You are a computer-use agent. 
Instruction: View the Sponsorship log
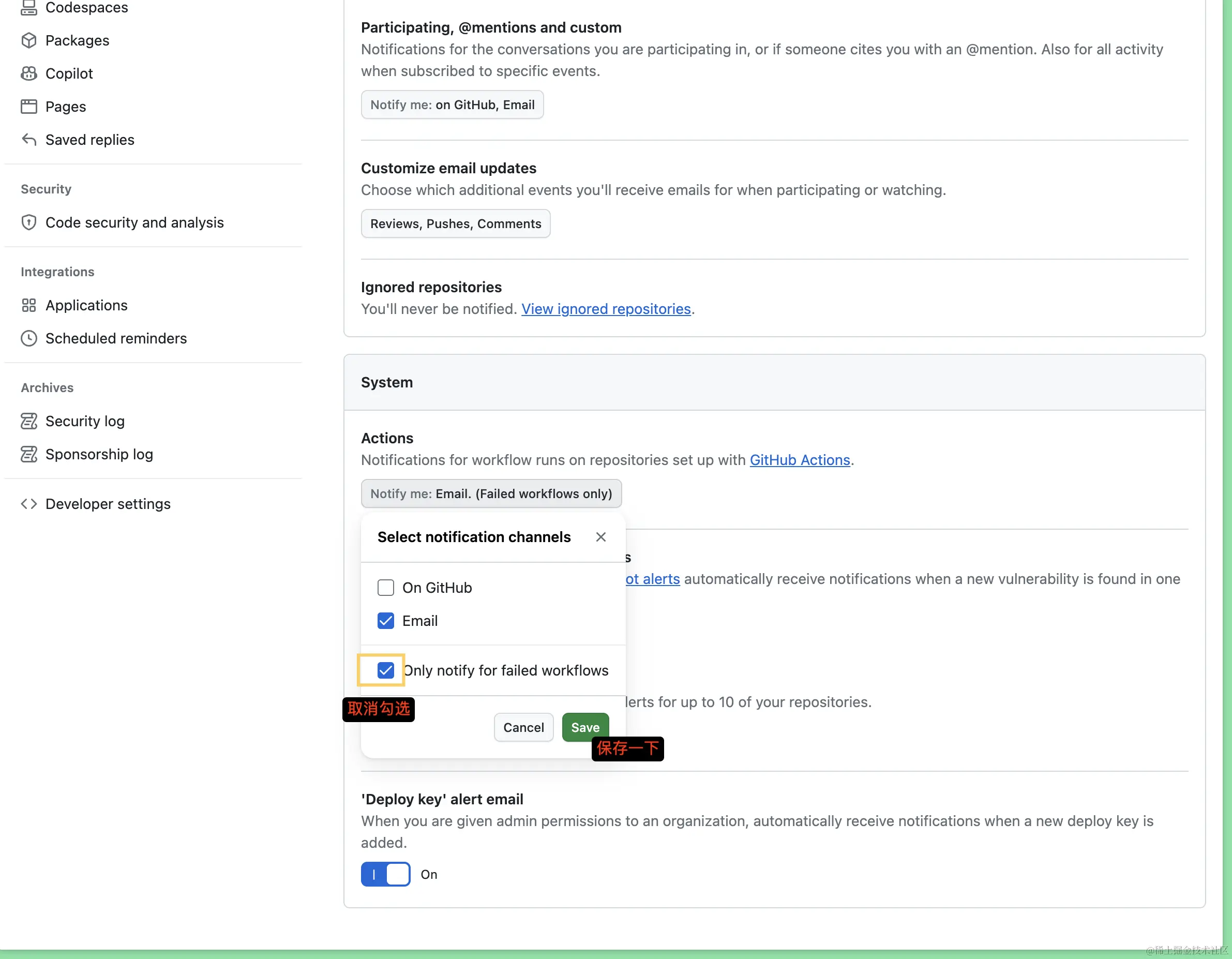99,454
